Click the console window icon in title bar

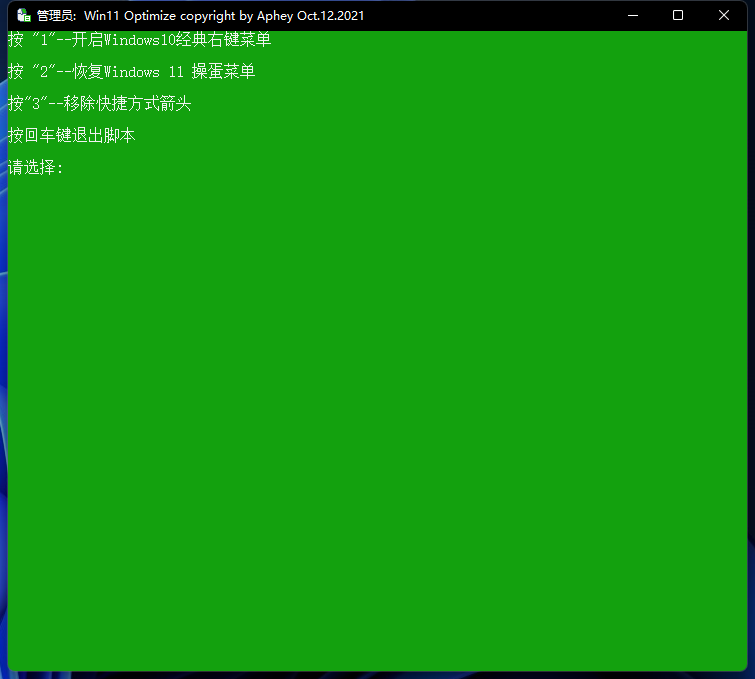[x=24, y=15]
